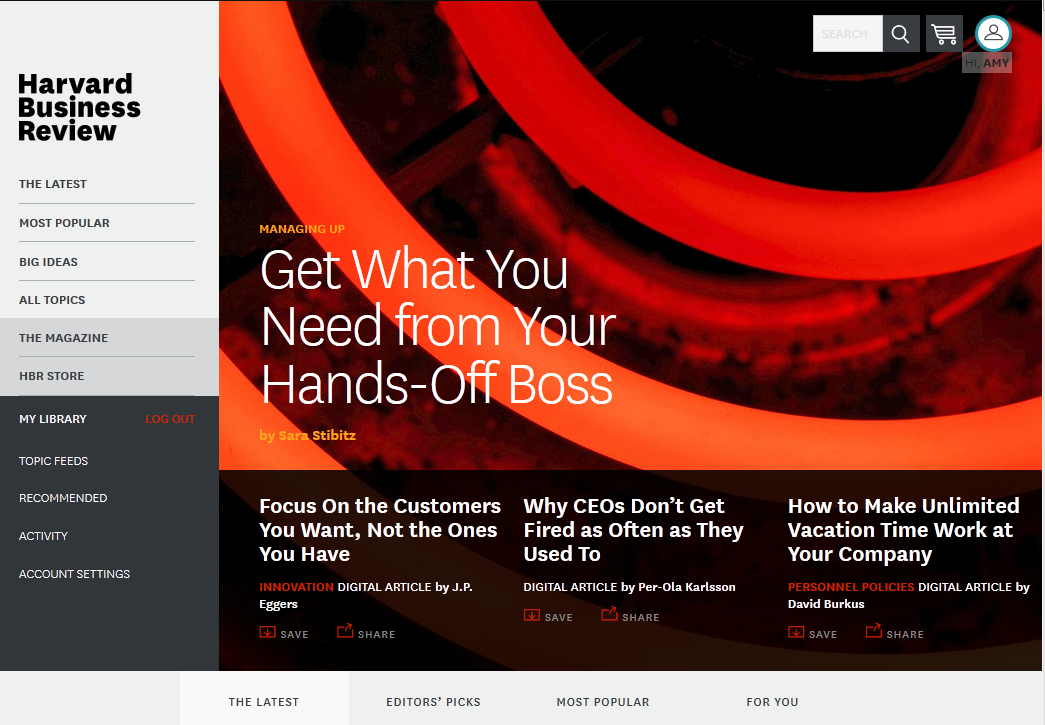The image size is (1045, 725).
Task: Save the 'Unlimited Vacation Time' article
Action: tap(812, 632)
